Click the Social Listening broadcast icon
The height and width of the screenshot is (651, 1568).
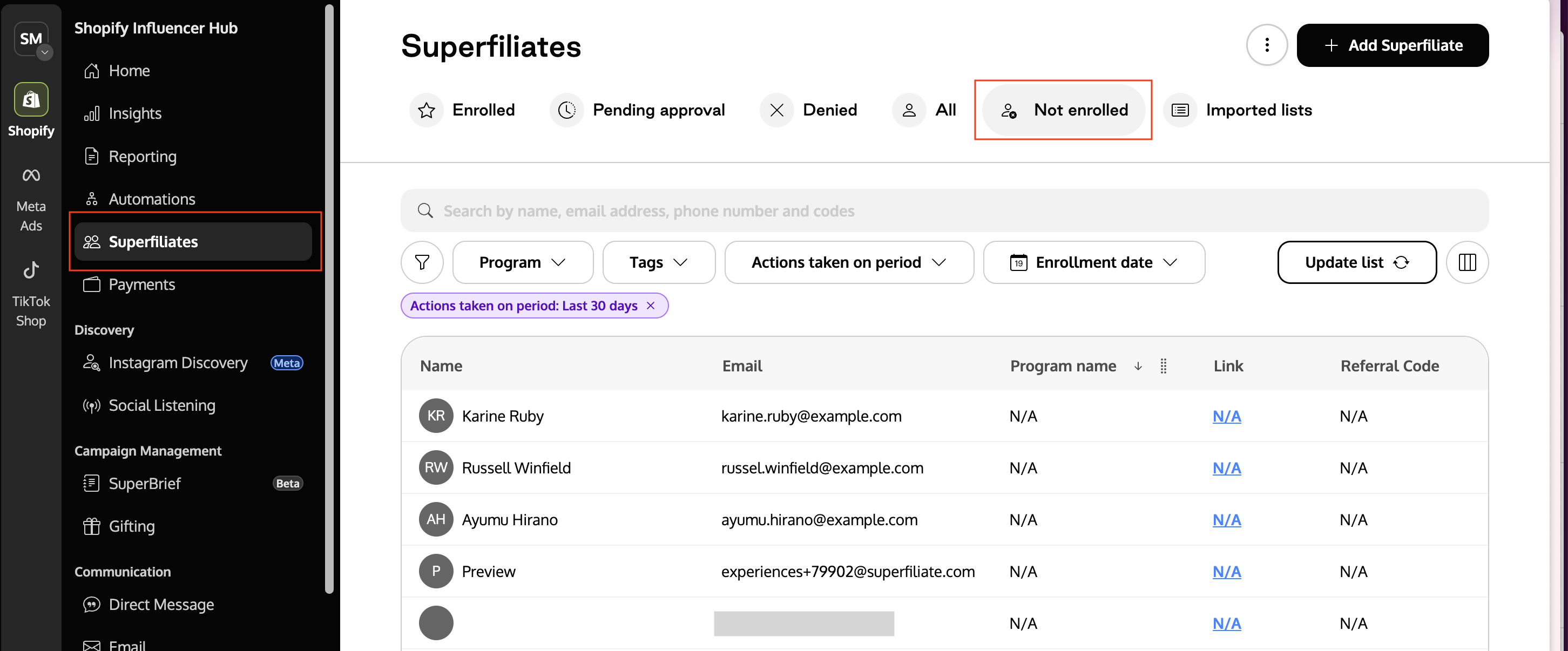tap(91, 405)
